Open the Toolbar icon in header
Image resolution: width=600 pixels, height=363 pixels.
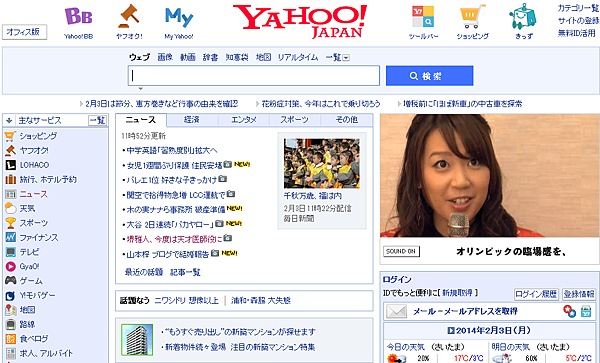(x=423, y=16)
